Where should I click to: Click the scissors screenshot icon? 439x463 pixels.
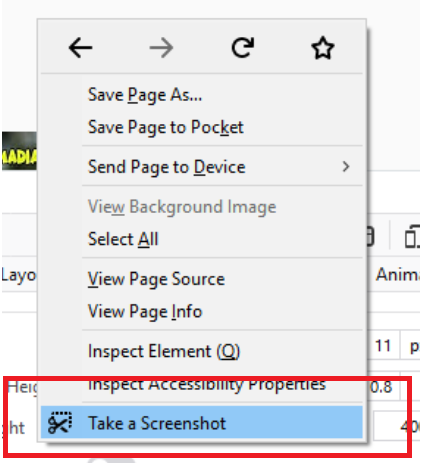click(60, 423)
